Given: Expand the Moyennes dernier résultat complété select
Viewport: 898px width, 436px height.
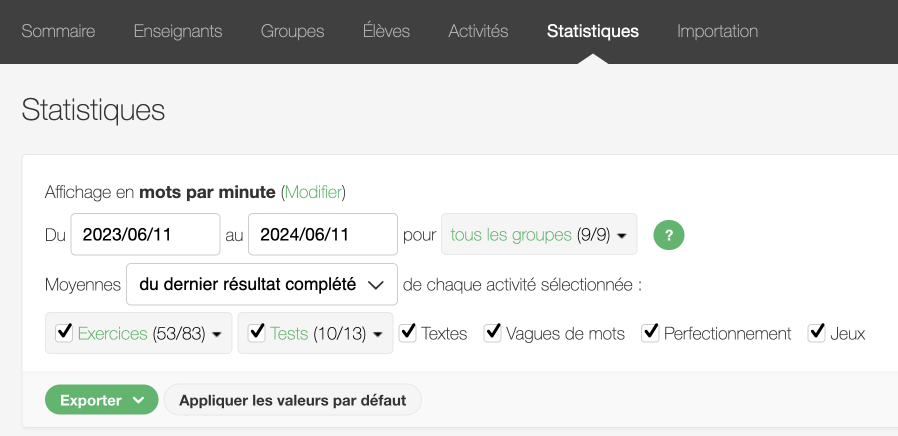Looking at the screenshot, I should (x=261, y=284).
